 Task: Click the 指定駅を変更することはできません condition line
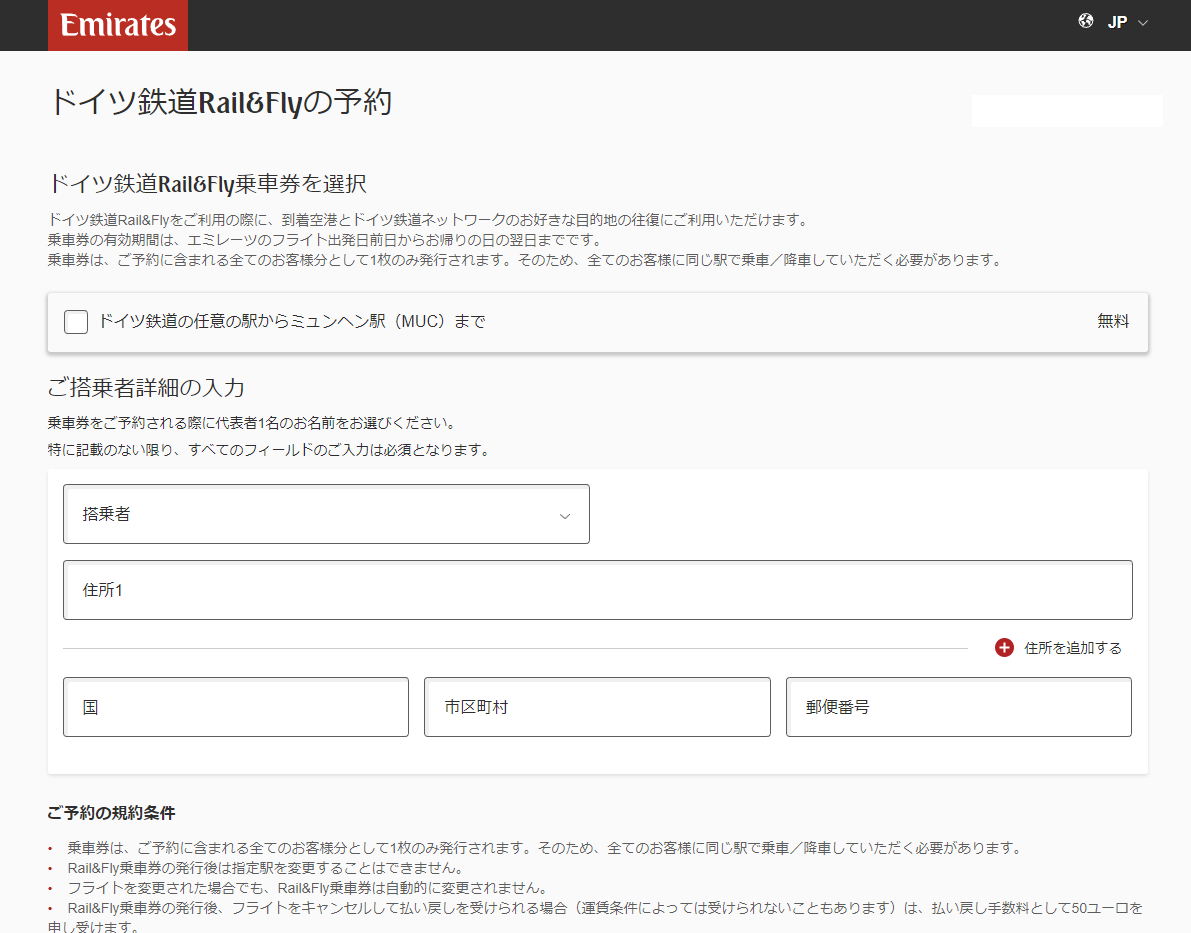click(x=266, y=868)
